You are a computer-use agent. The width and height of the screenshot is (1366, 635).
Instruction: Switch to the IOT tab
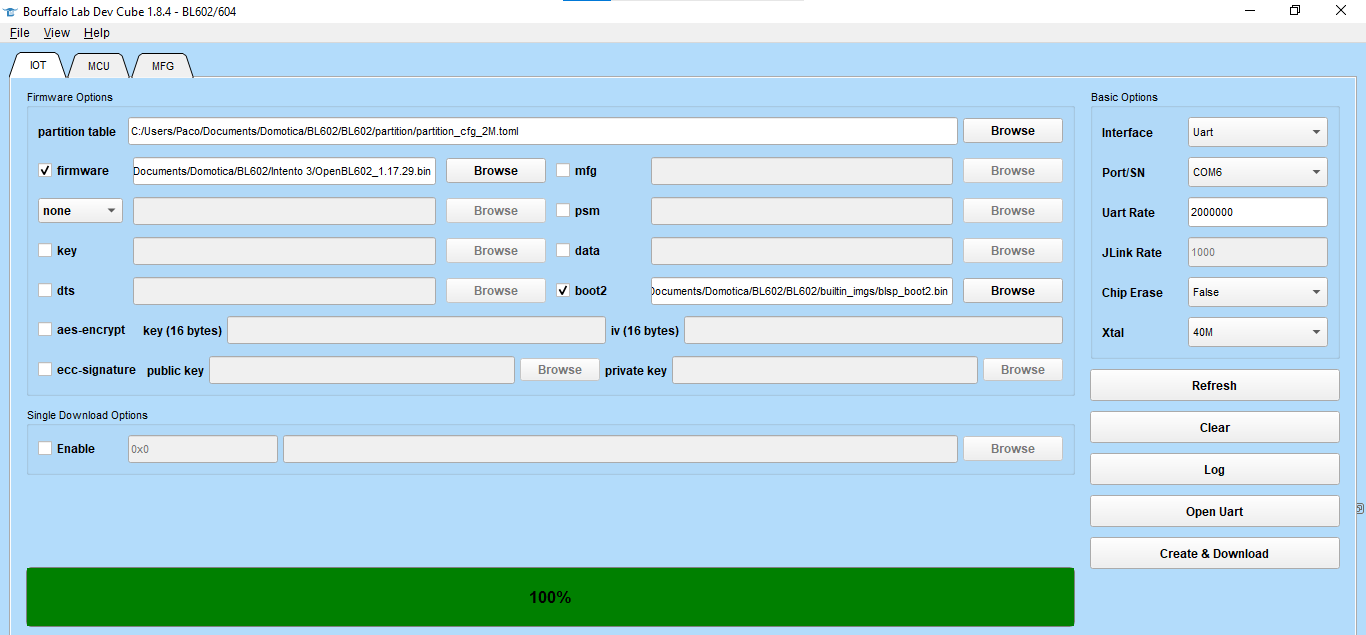tap(38, 66)
